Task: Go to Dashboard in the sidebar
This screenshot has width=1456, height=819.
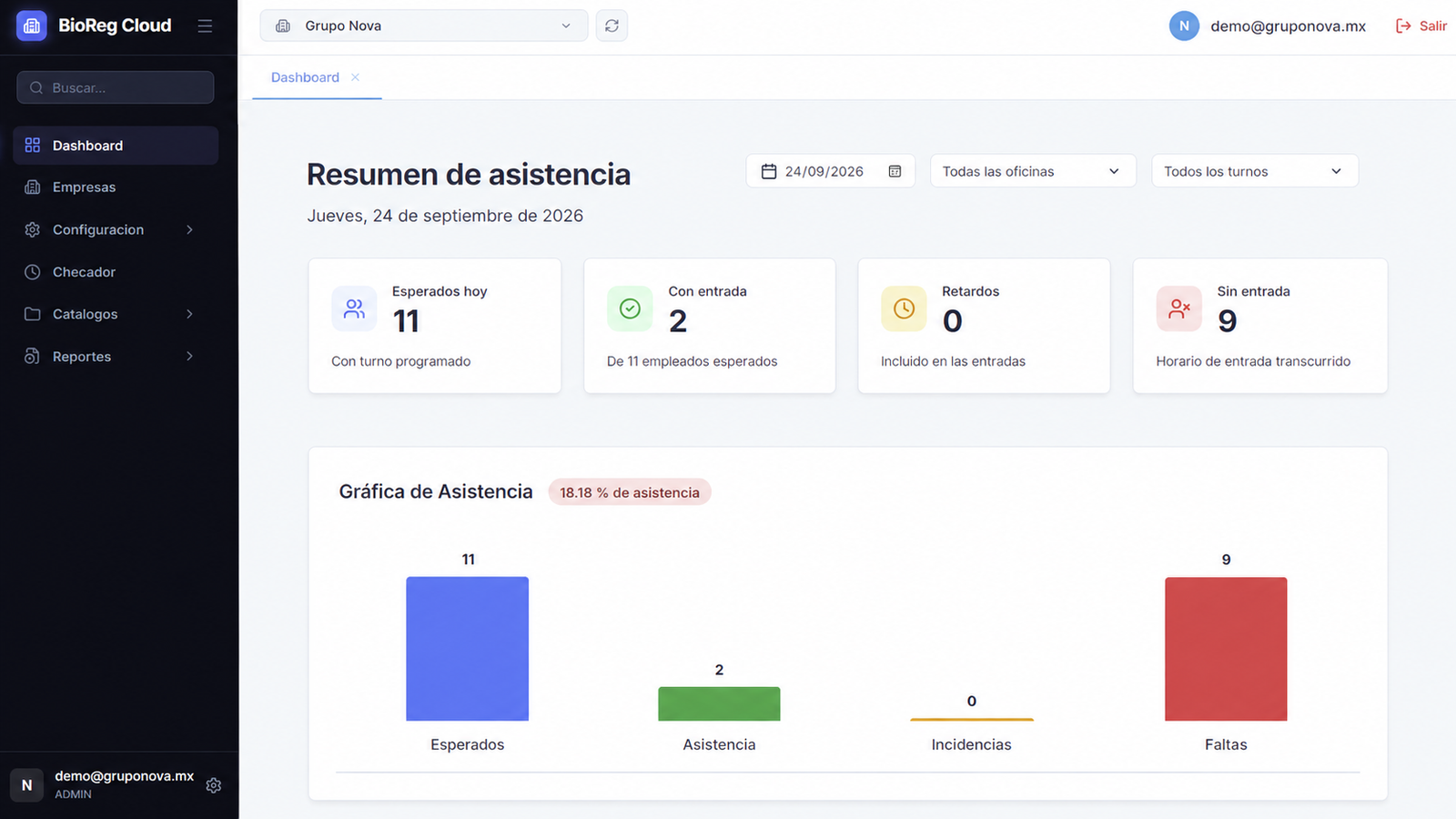Action: pos(116,146)
